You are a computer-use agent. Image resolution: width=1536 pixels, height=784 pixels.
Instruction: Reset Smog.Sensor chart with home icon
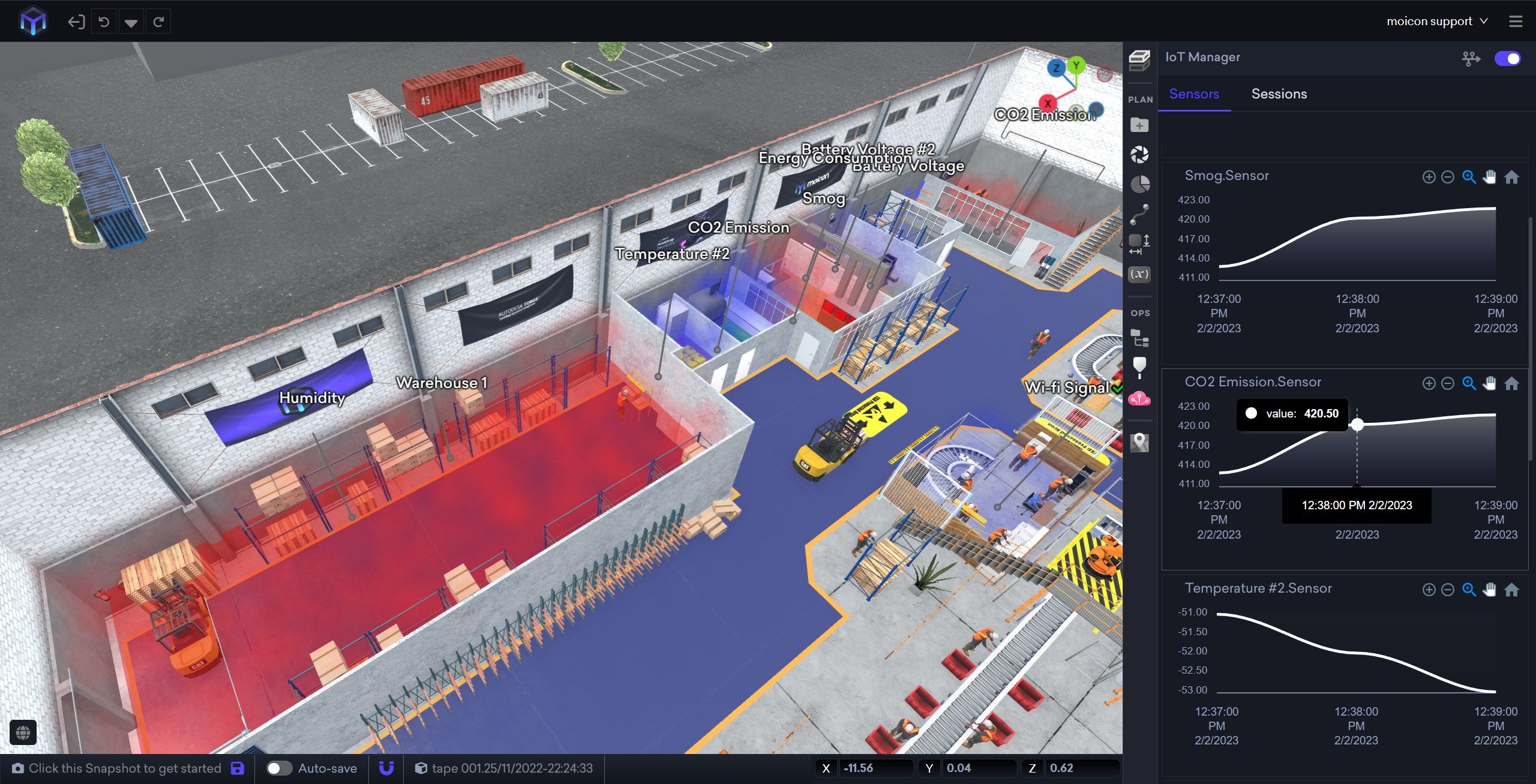1511,177
